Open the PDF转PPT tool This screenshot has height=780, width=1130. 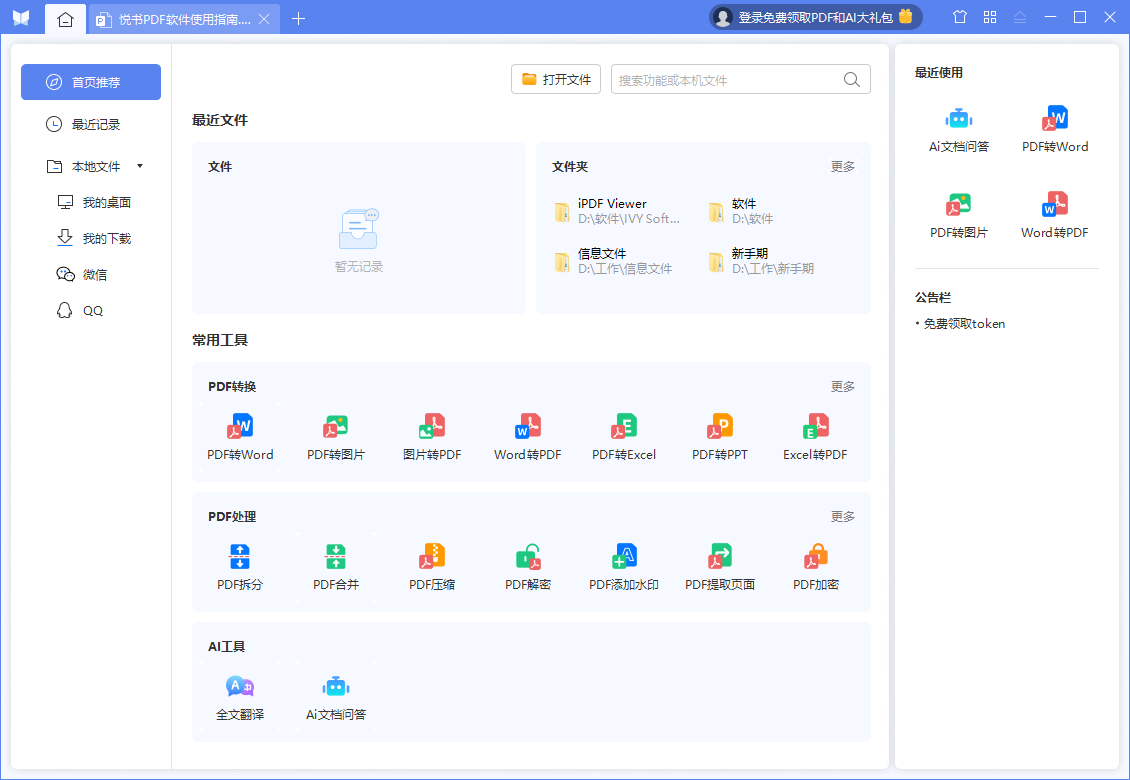[x=719, y=437]
